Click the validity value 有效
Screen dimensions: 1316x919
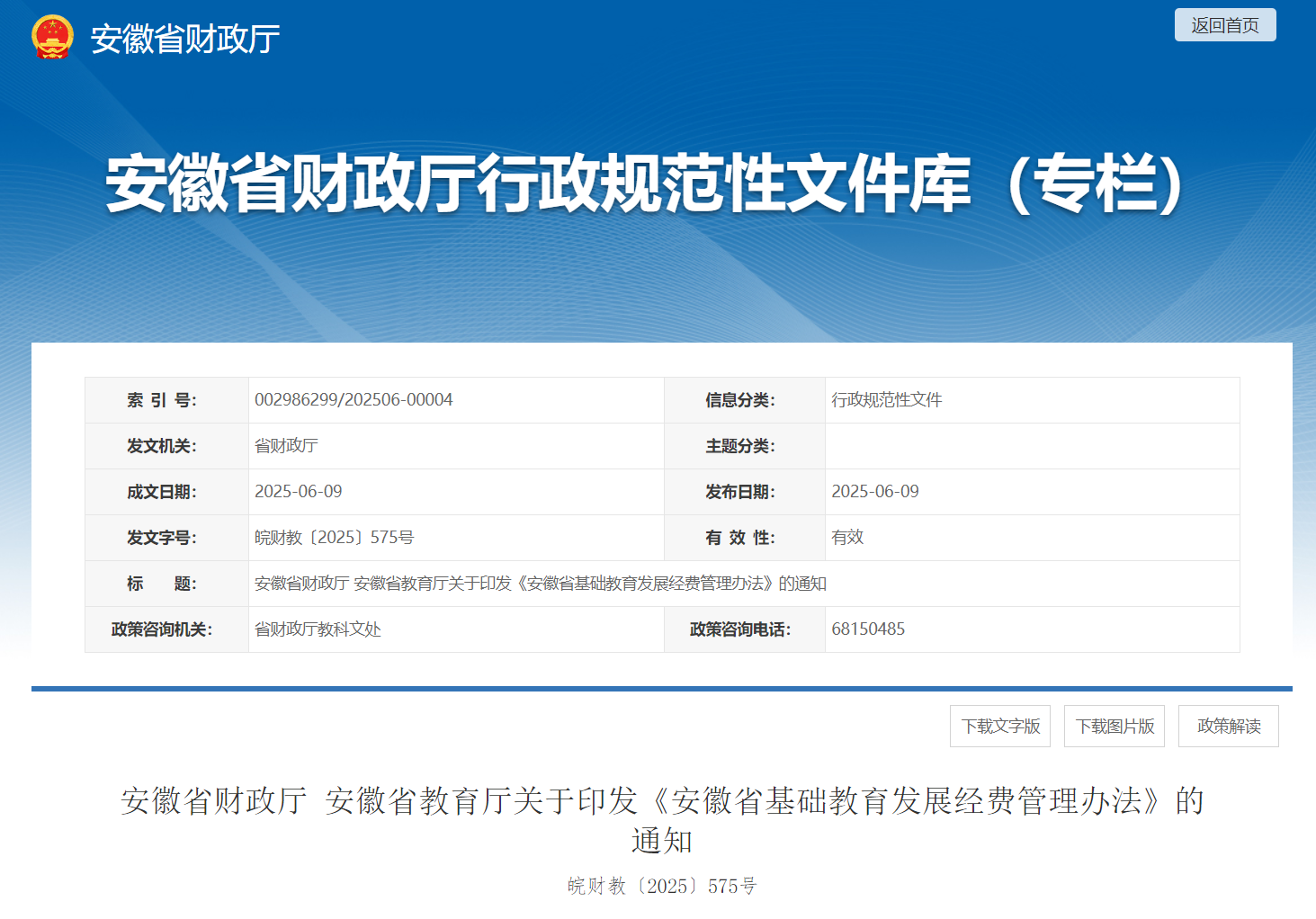click(847, 538)
